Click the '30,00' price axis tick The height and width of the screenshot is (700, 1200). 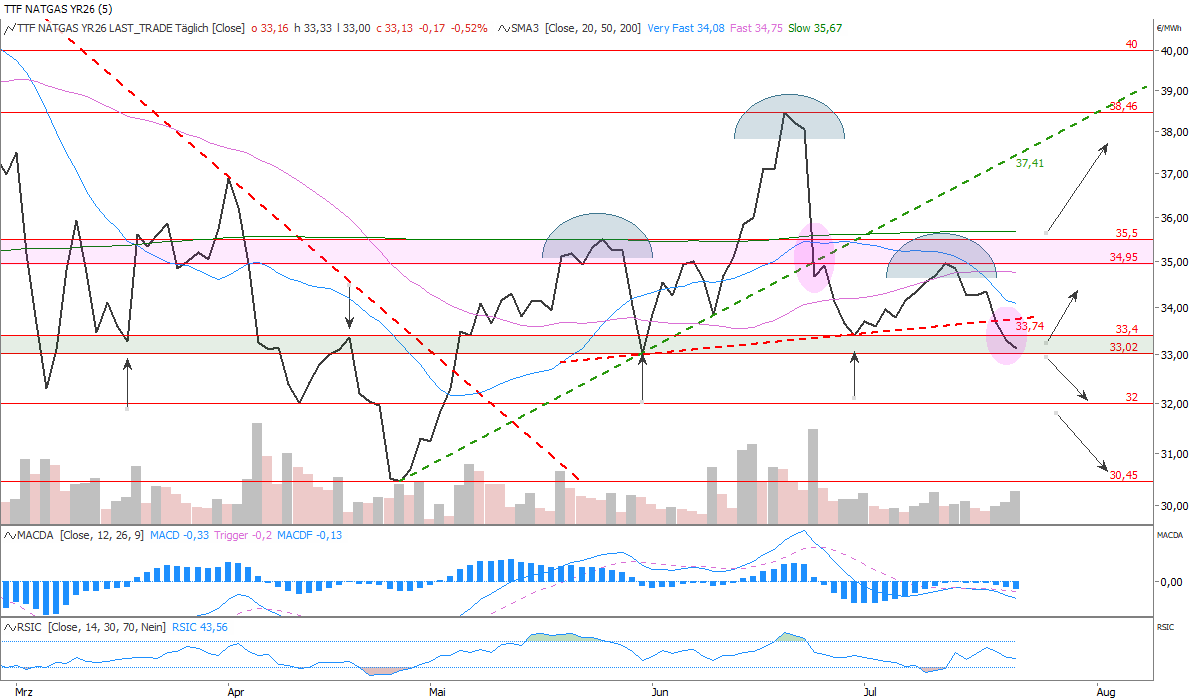[x=1172, y=505]
